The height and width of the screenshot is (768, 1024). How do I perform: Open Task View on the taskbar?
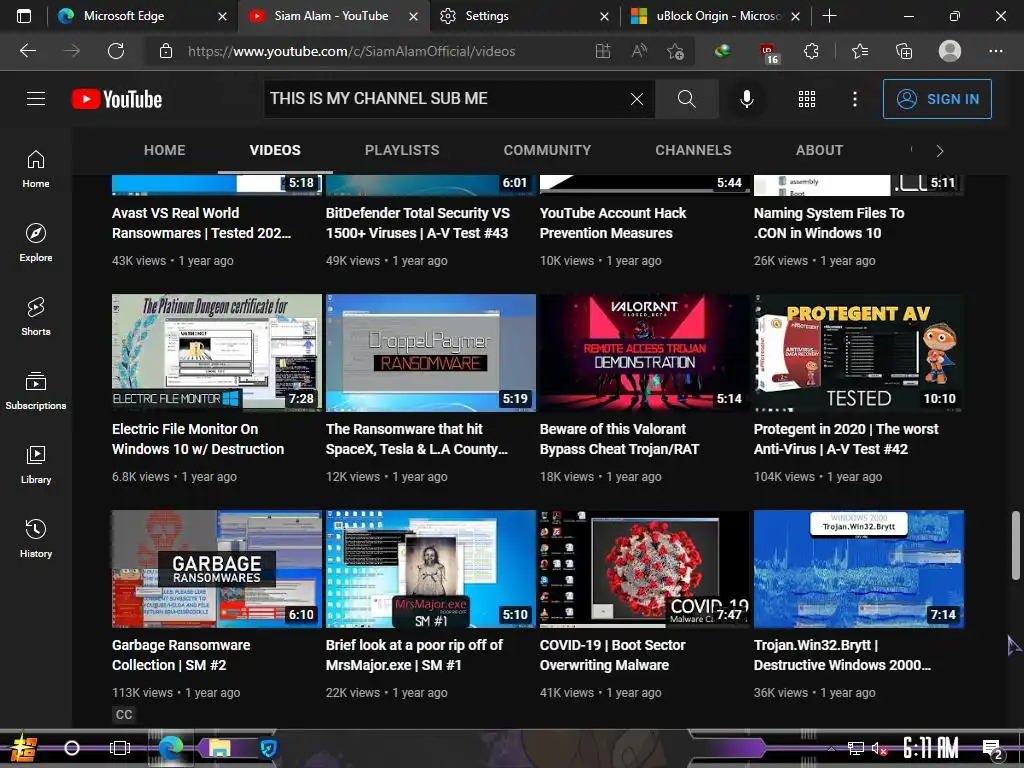[120, 748]
